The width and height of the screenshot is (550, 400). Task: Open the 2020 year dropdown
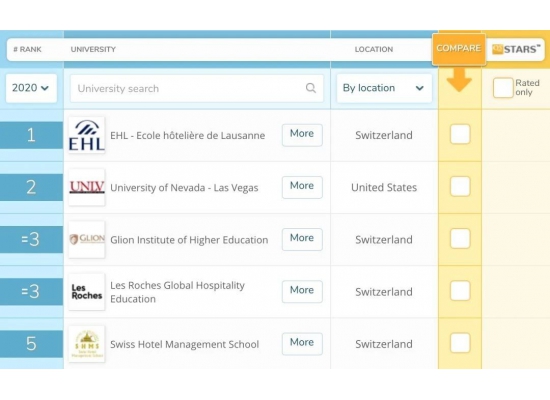[x=31, y=88]
